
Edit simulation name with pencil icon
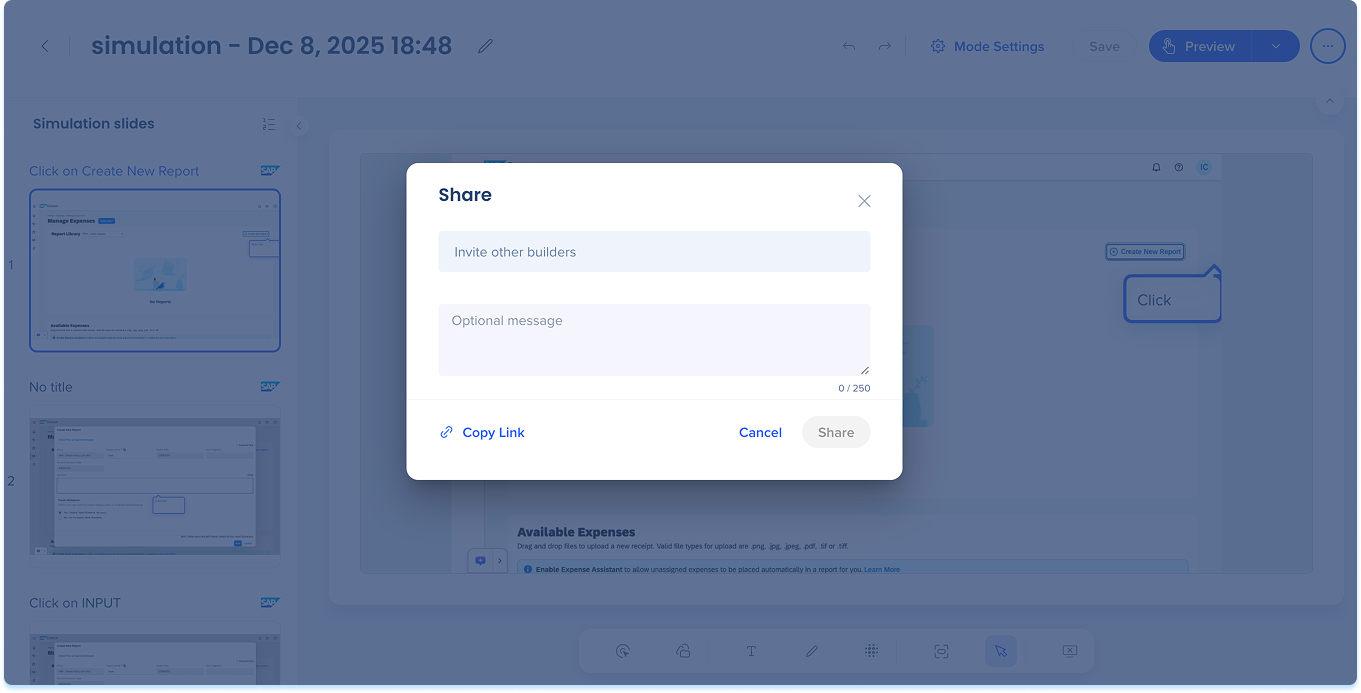(x=485, y=46)
